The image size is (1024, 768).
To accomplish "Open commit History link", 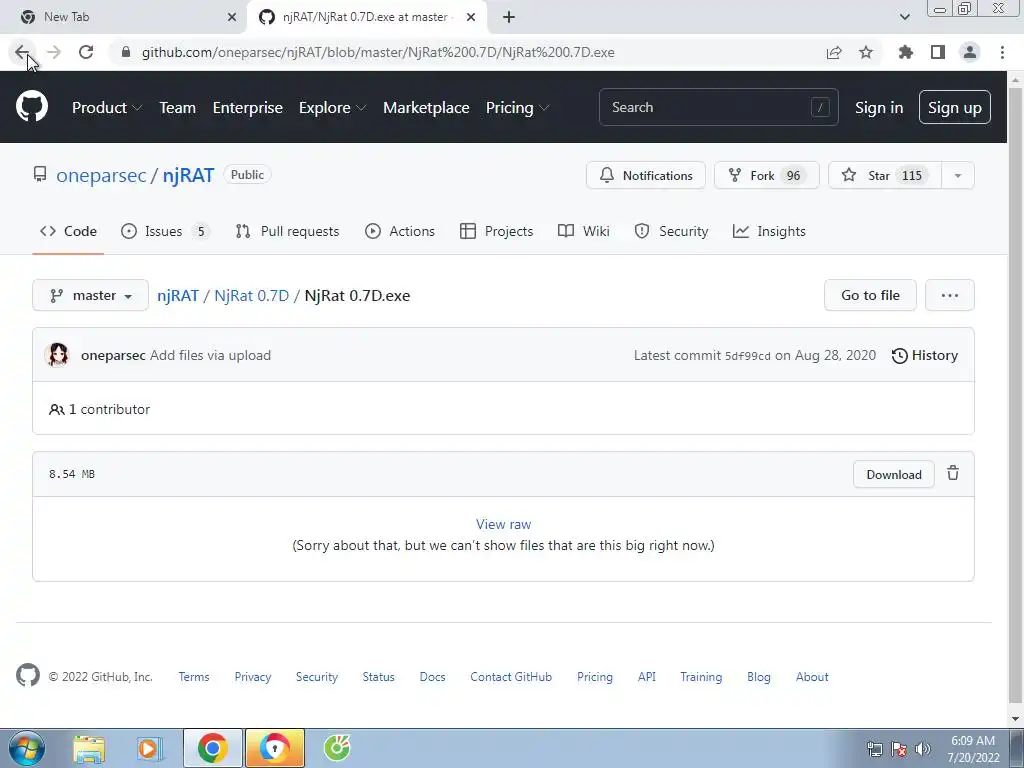I will pyautogui.click(x=925, y=355).
